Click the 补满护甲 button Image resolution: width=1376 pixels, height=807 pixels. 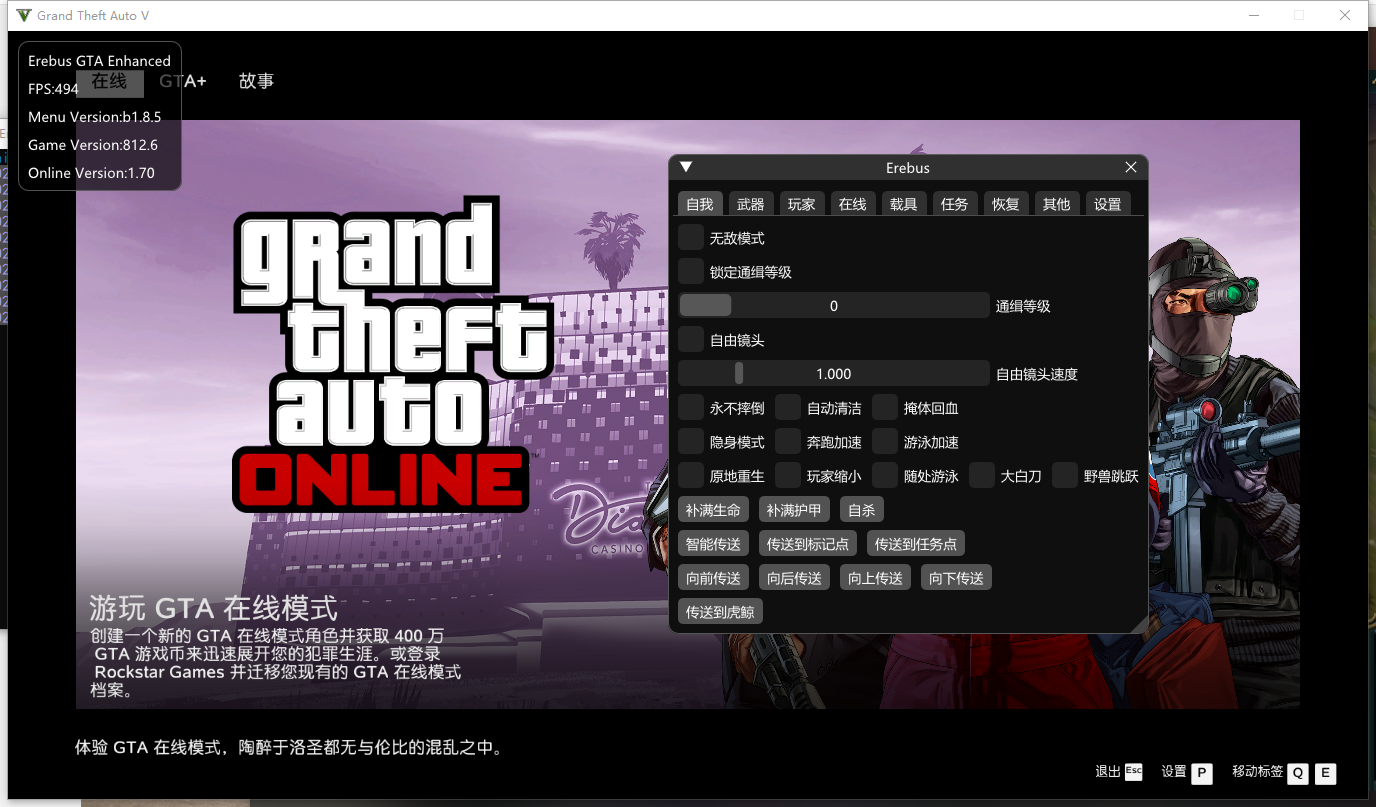(794, 510)
